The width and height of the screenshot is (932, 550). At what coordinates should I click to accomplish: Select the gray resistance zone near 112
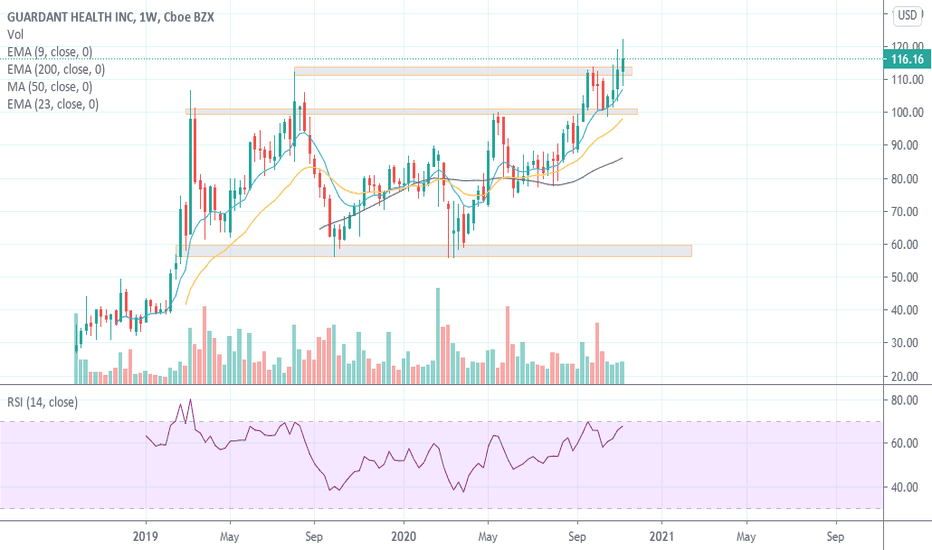463,71
